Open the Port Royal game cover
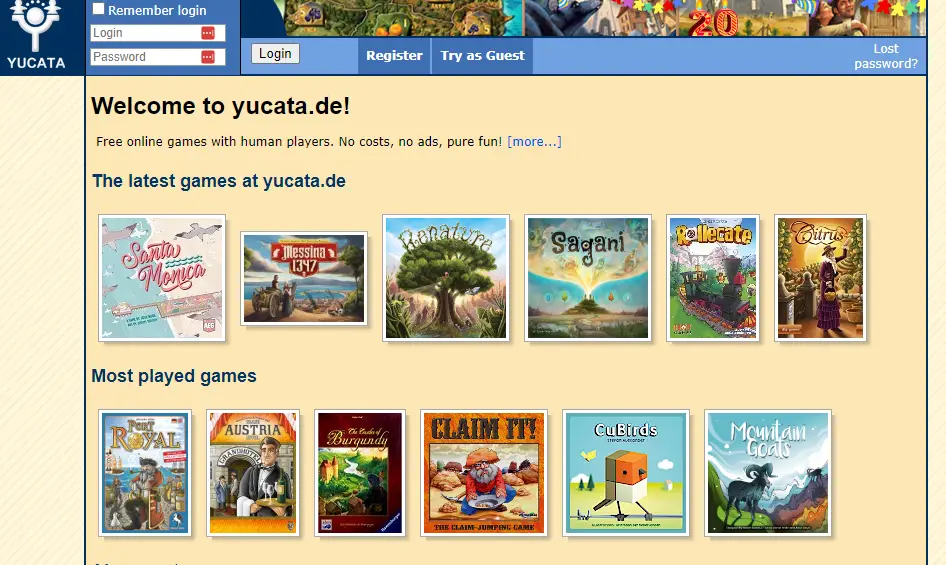Image resolution: width=946 pixels, height=565 pixels. pos(145,473)
